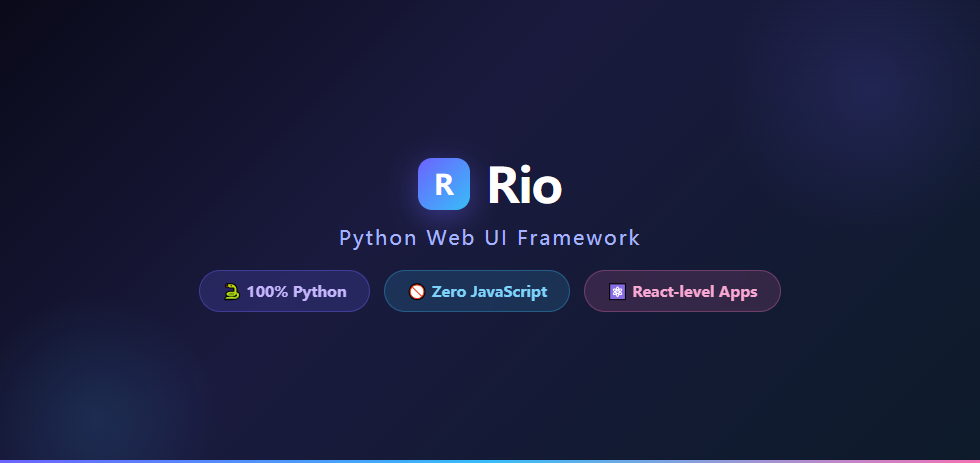The width and height of the screenshot is (980, 463).
Task: Click the red prohibited sign icon
Action: pos(417,292)
